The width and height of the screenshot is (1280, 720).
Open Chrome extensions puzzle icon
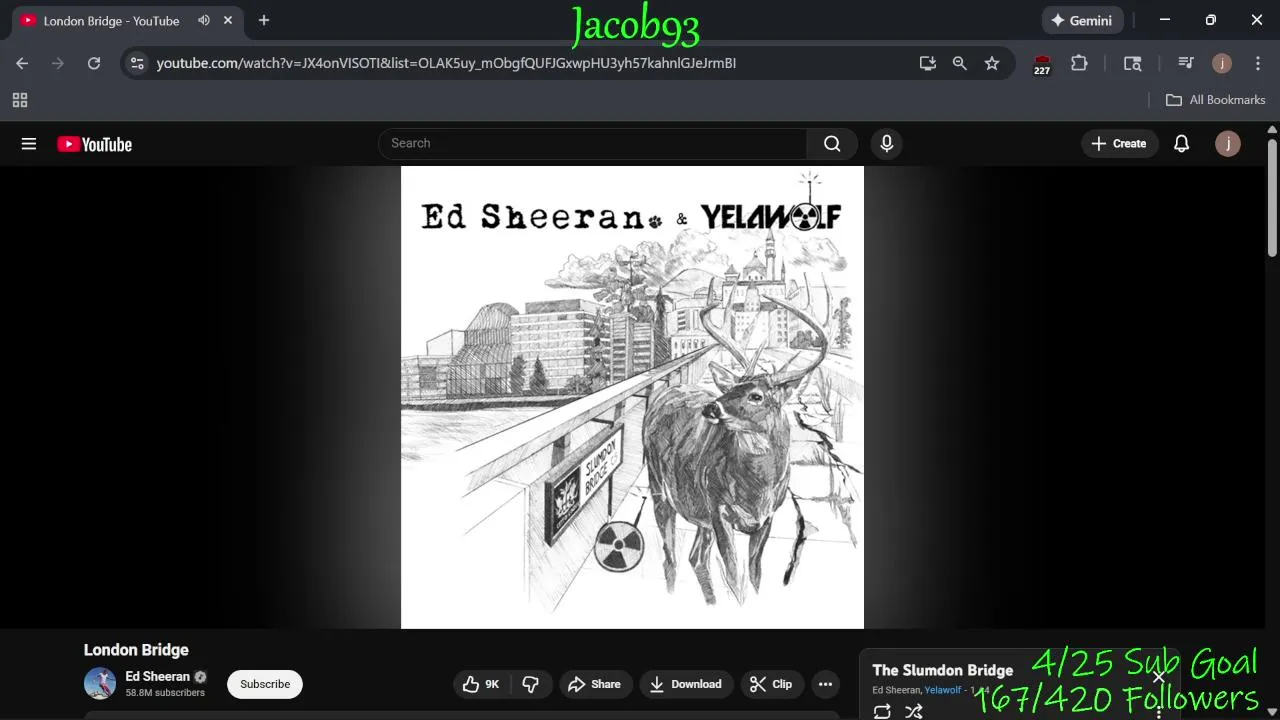[x=1079, y=63]
